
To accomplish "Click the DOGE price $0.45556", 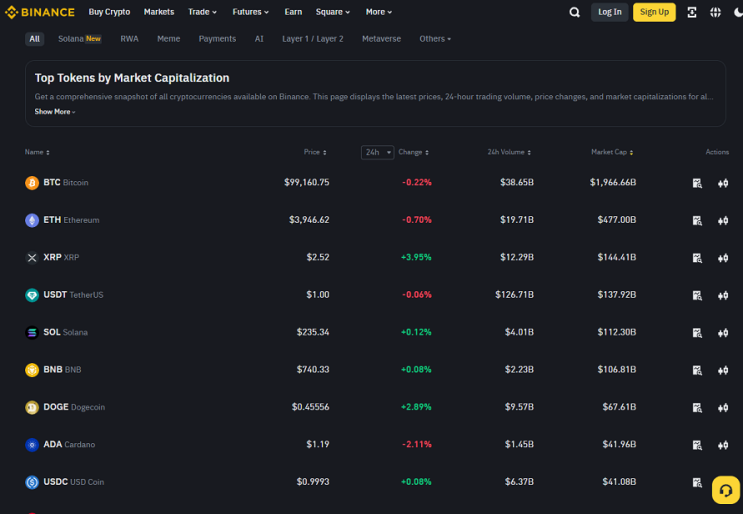I will (x=310, y=407).
